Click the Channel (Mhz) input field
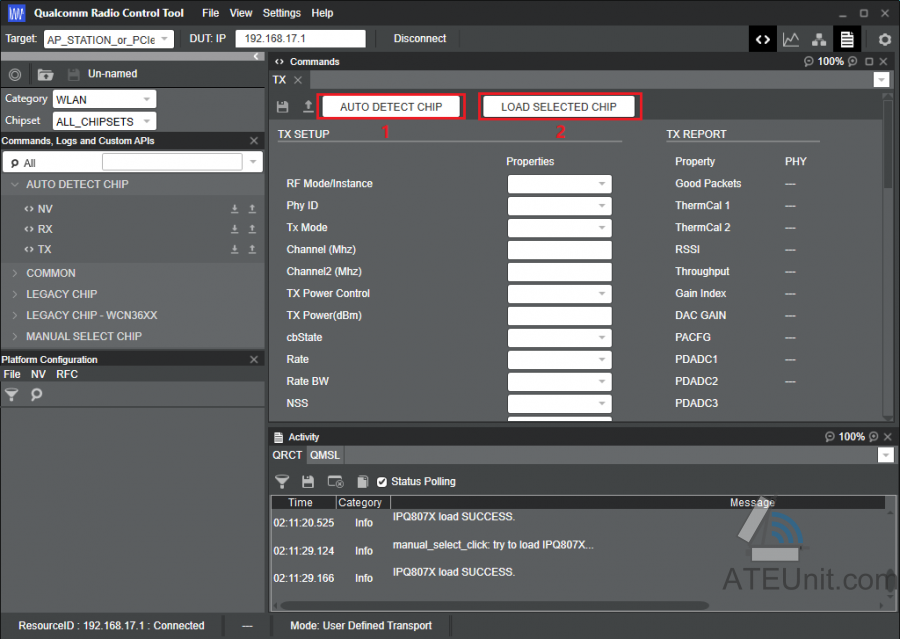 (560, 250)
